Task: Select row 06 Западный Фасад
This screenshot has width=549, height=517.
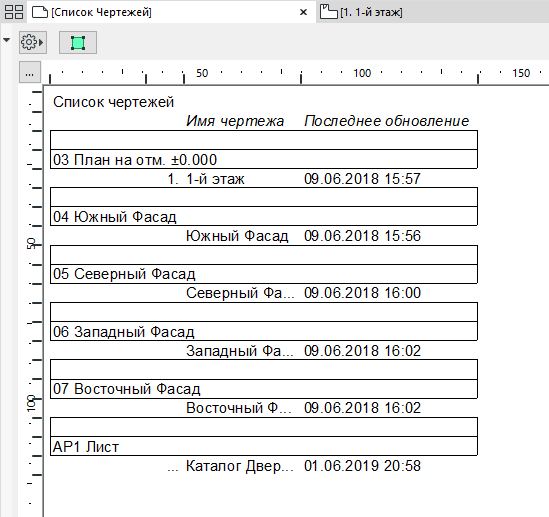Action: click(x=264, y=331)
